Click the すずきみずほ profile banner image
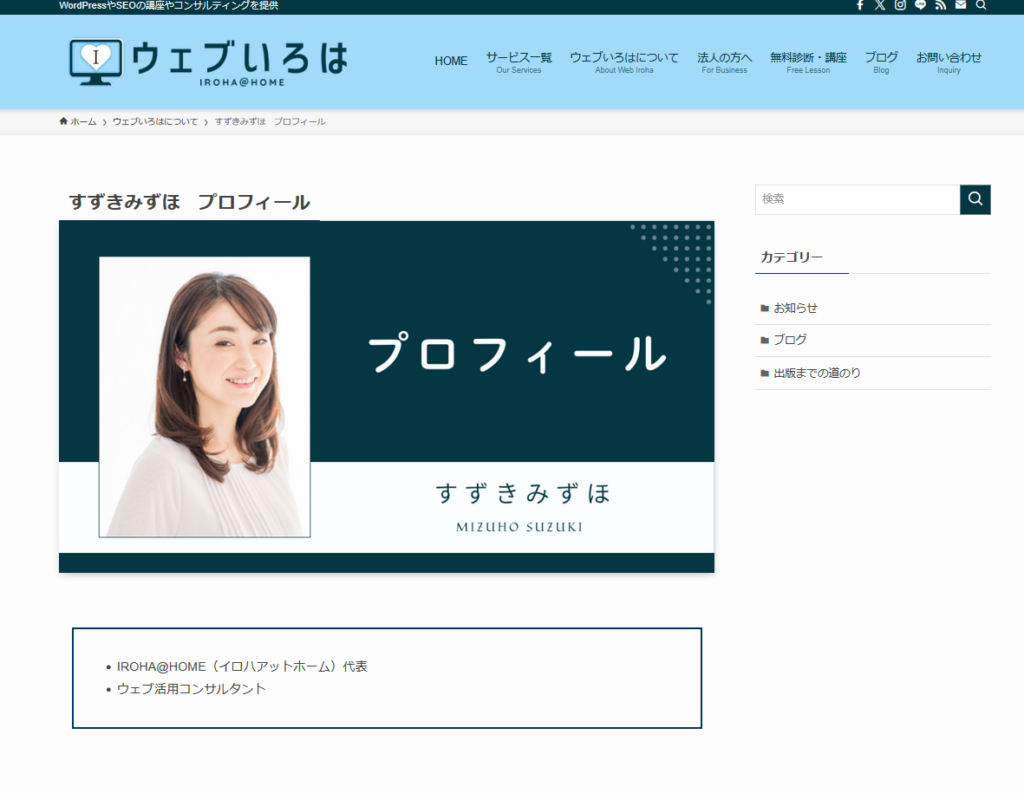 pyautogui.click(x=387, y=396)
